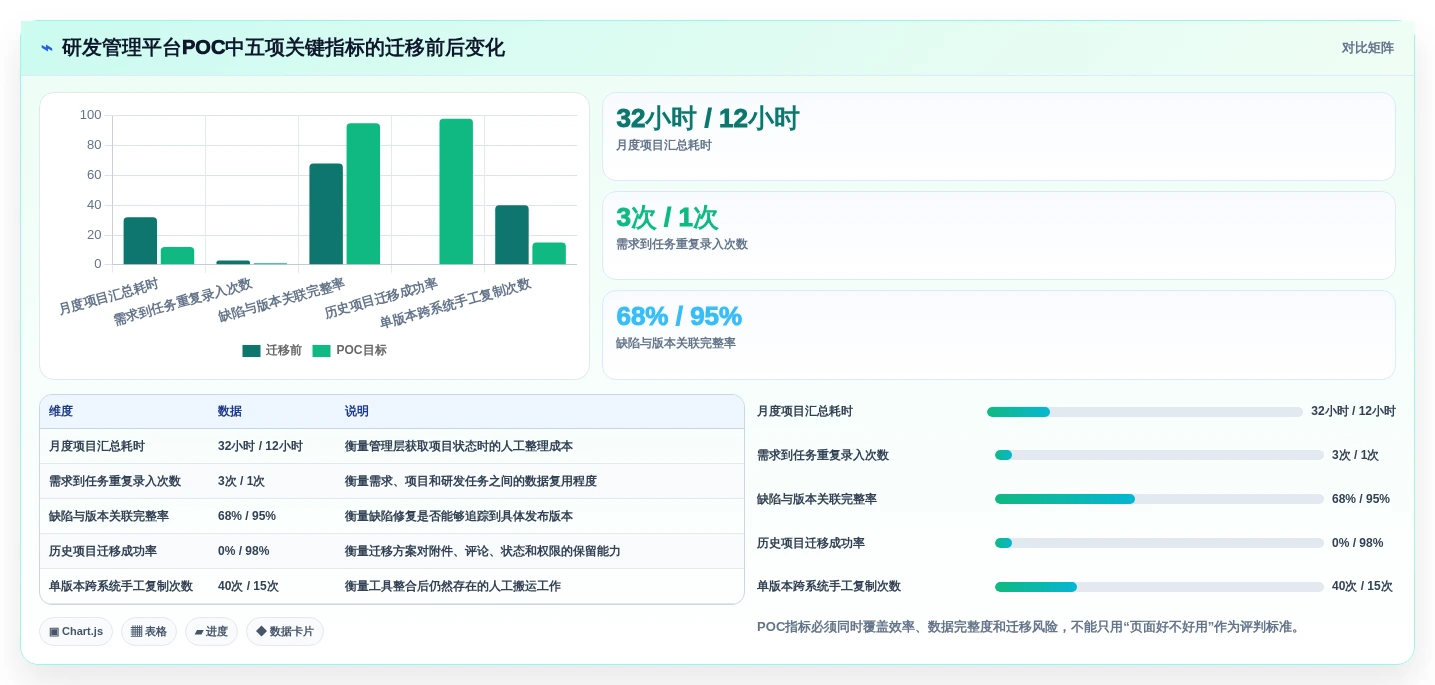The image size is (1435, 685).
Task: Click the 需求到任务重复录入次数 progress bar
Action: [1159, 455]
